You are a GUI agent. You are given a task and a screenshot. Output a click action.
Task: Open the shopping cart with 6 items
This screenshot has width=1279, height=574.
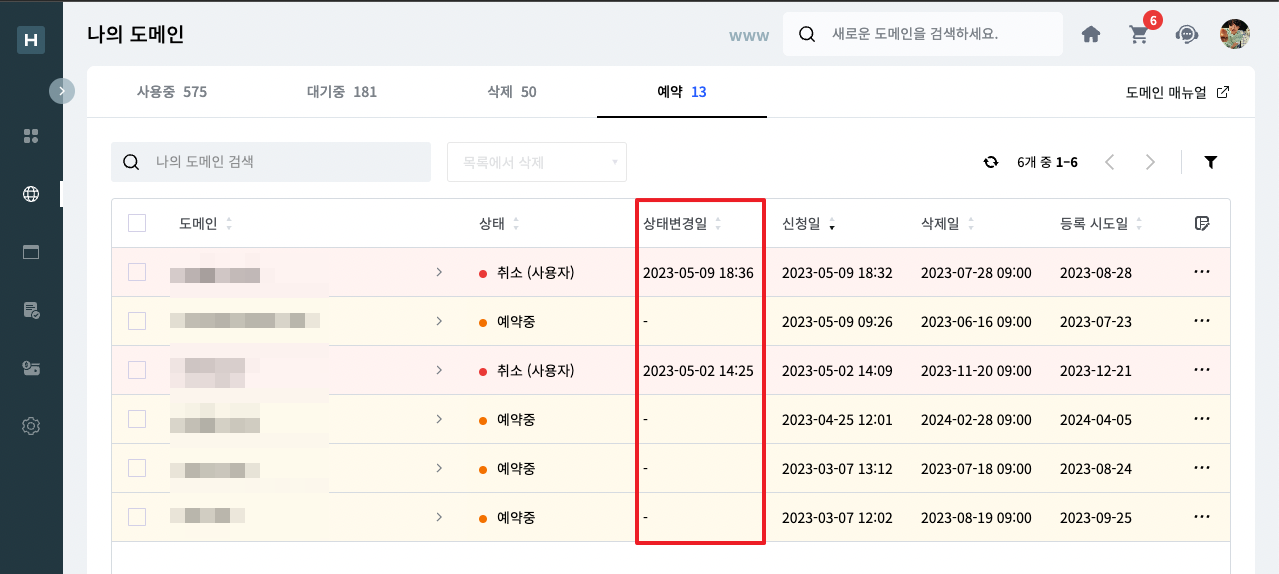click(x=1138, y=34)
